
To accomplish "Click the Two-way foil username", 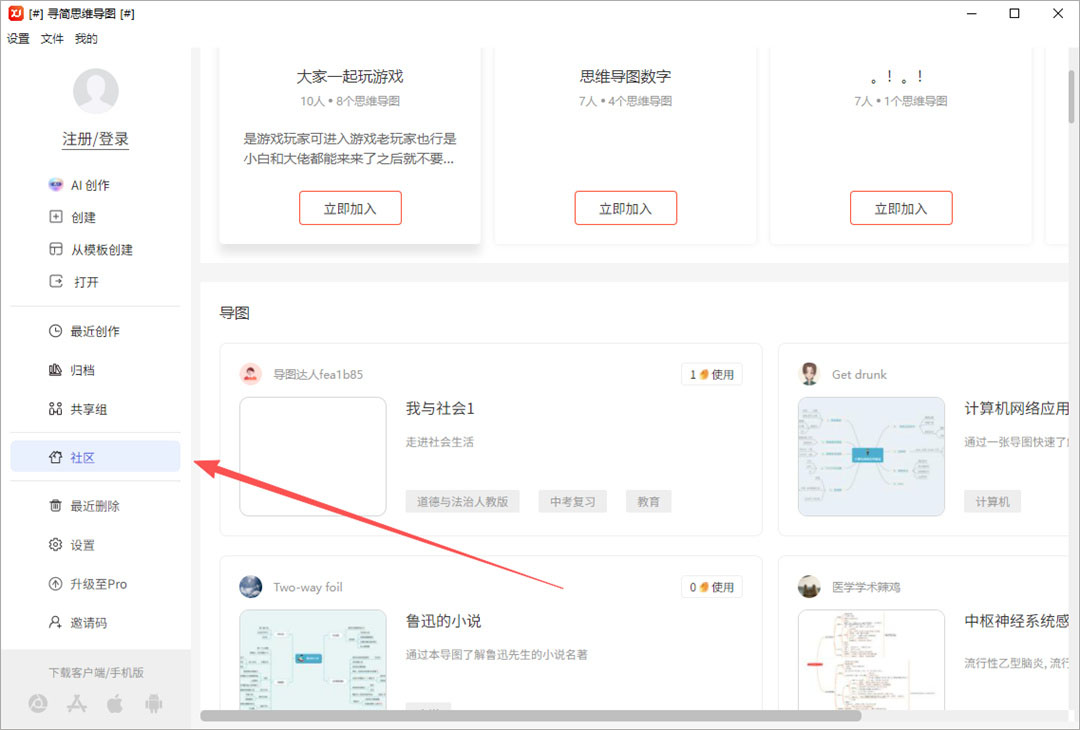I will (307, 587).
